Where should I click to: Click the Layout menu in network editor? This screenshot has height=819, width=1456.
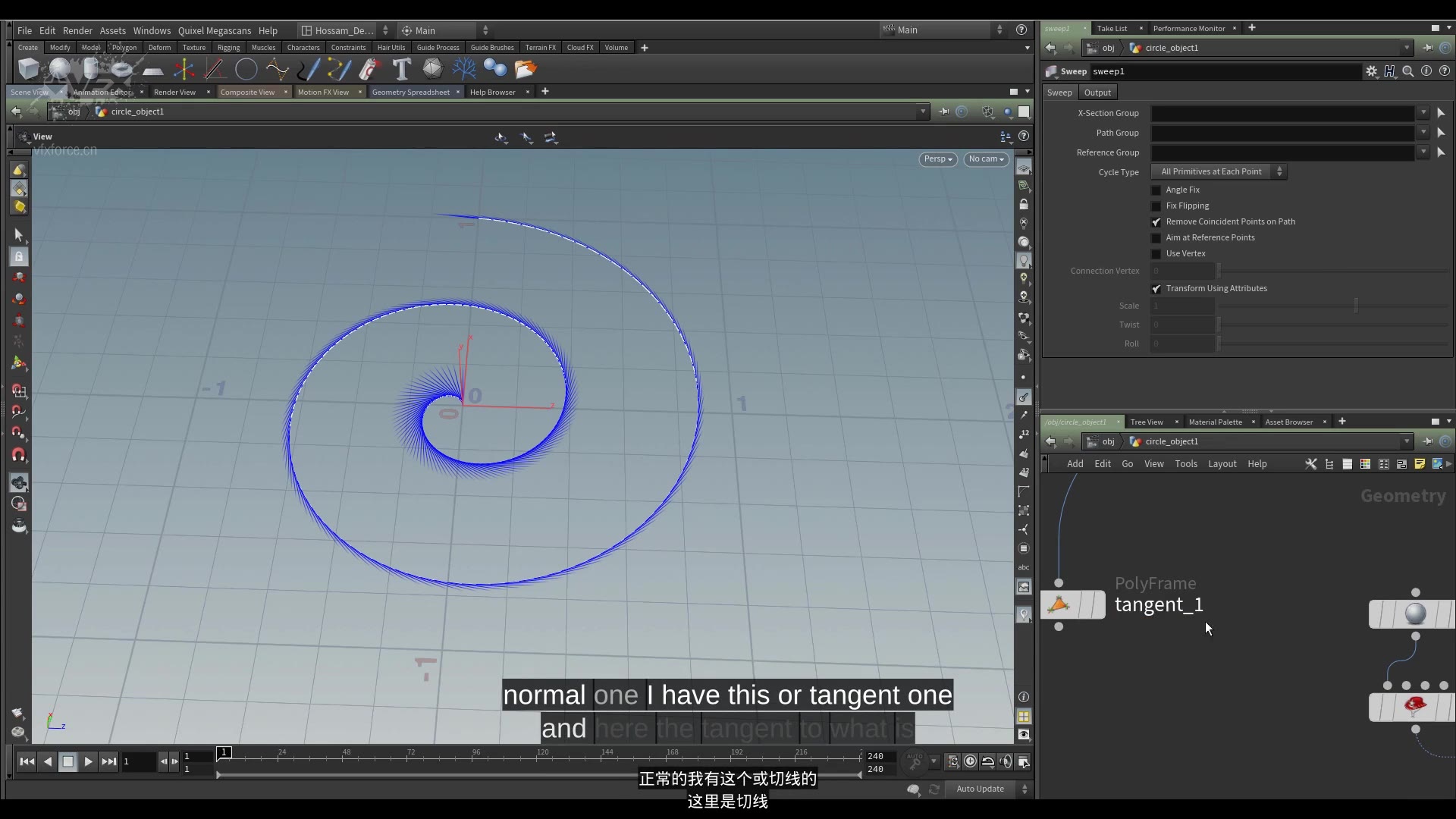coord(1222,464)
